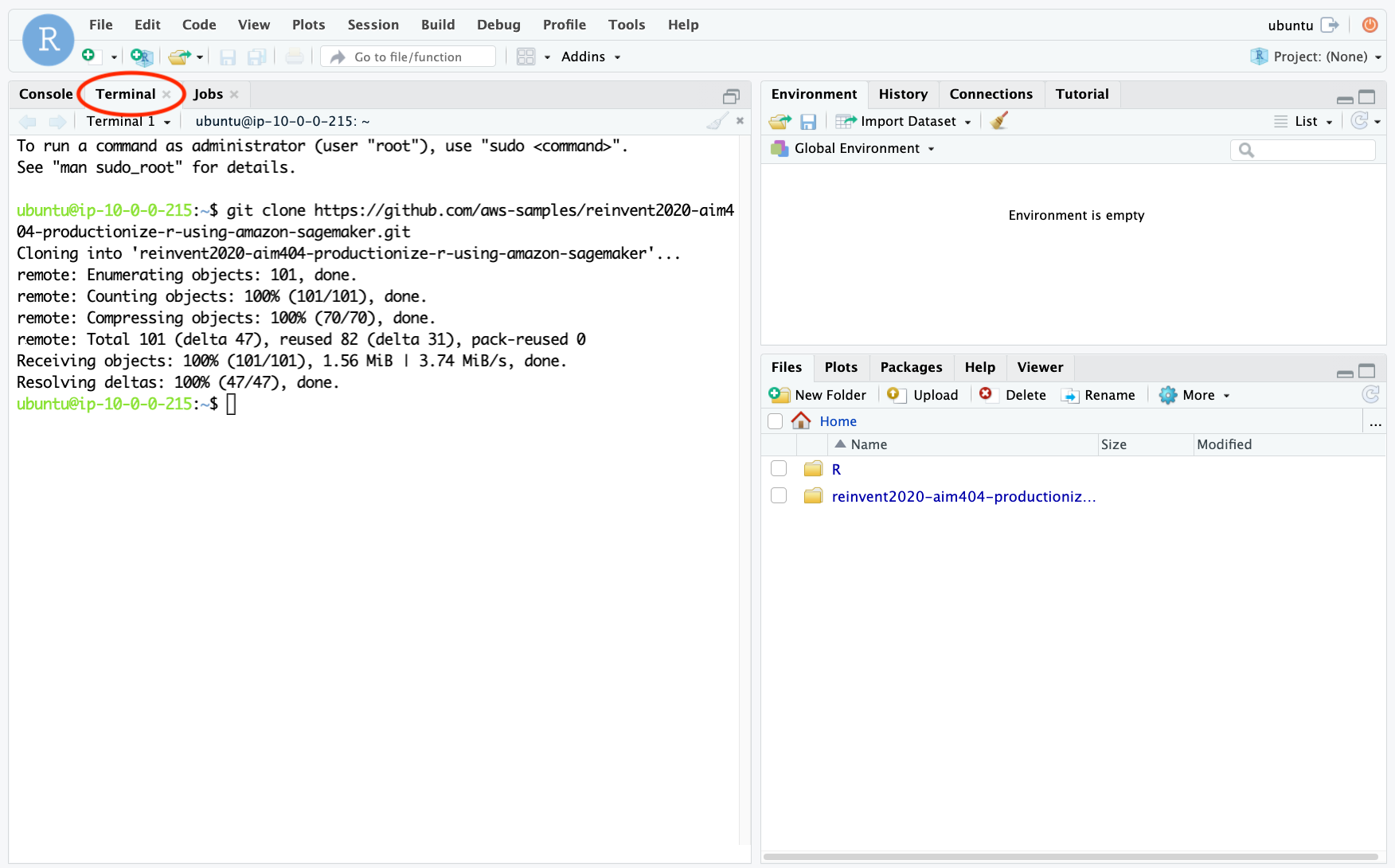This screenshot has height=868, width=1395.
Task: Click the Print document icon
Action: [295, 57]
